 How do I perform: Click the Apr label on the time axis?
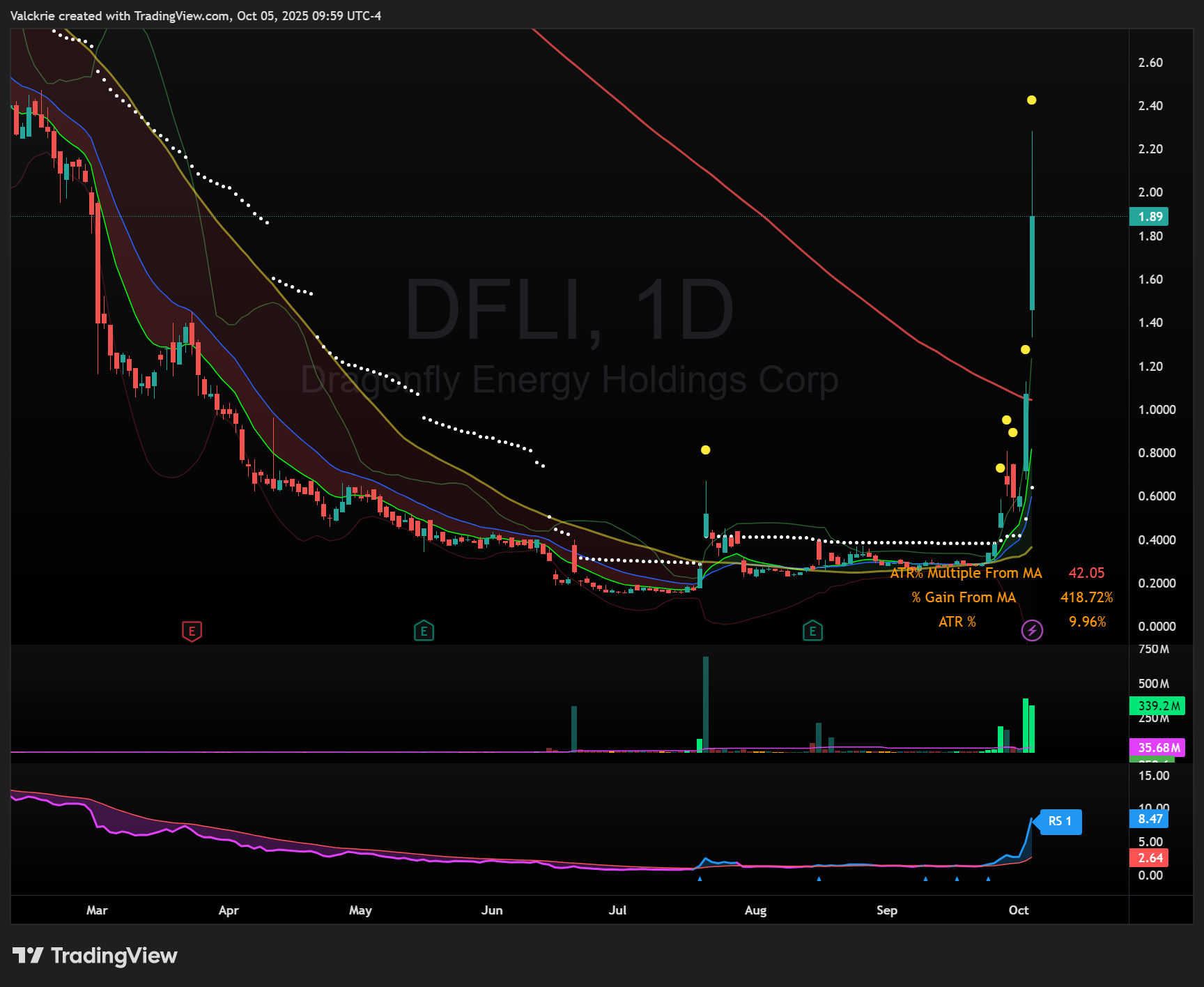point(229,910)
